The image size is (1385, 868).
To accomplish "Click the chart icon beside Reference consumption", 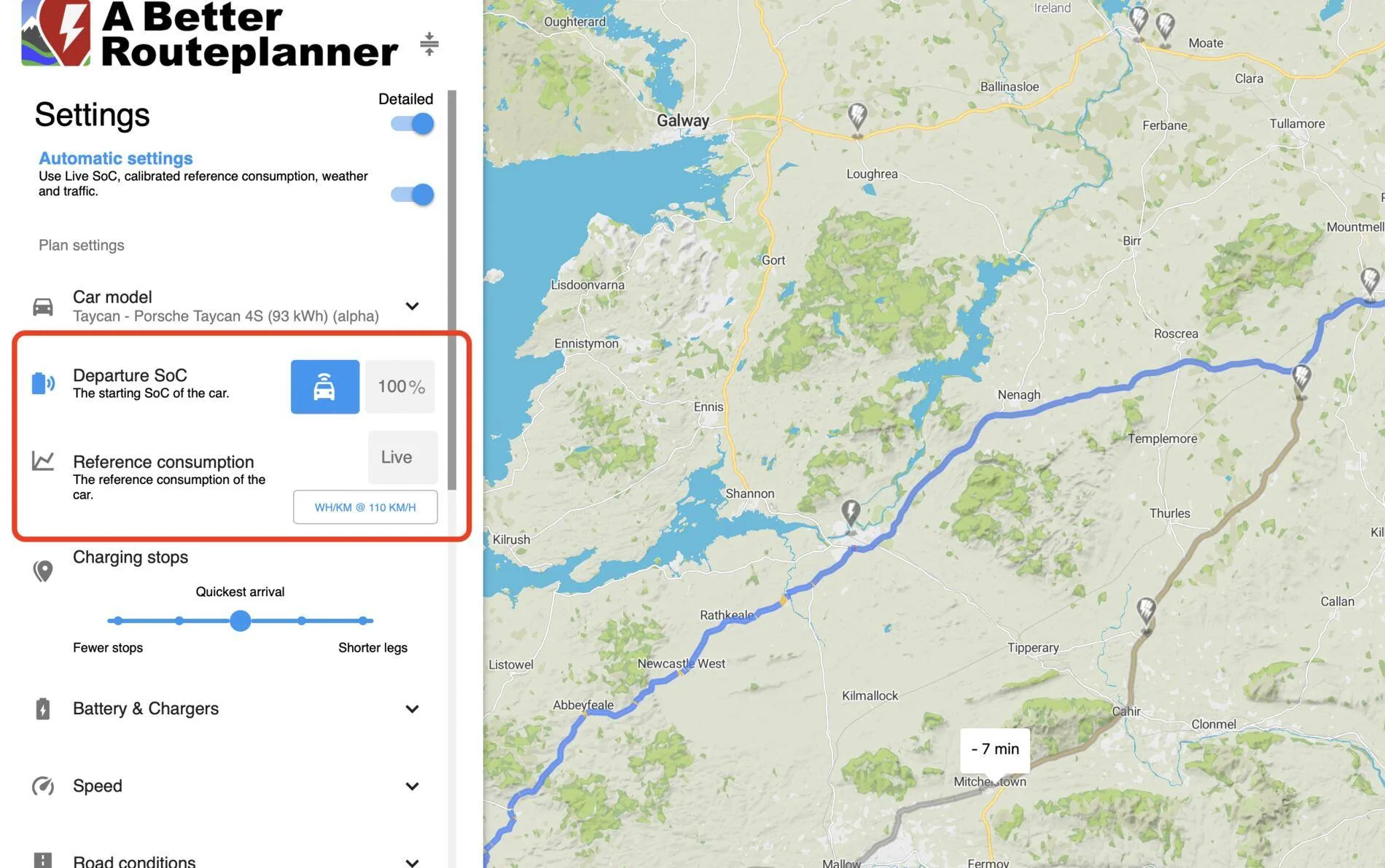I will (x=43, y=461).
